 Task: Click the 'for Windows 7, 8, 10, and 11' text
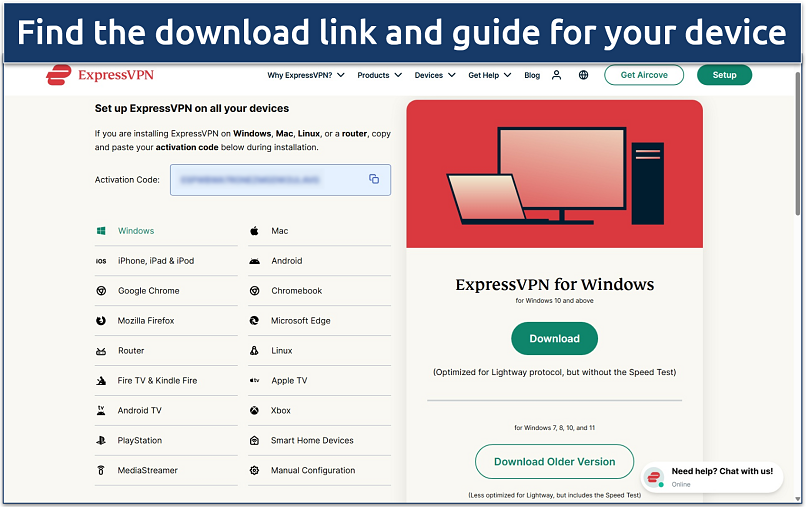[x=555, y=428]
